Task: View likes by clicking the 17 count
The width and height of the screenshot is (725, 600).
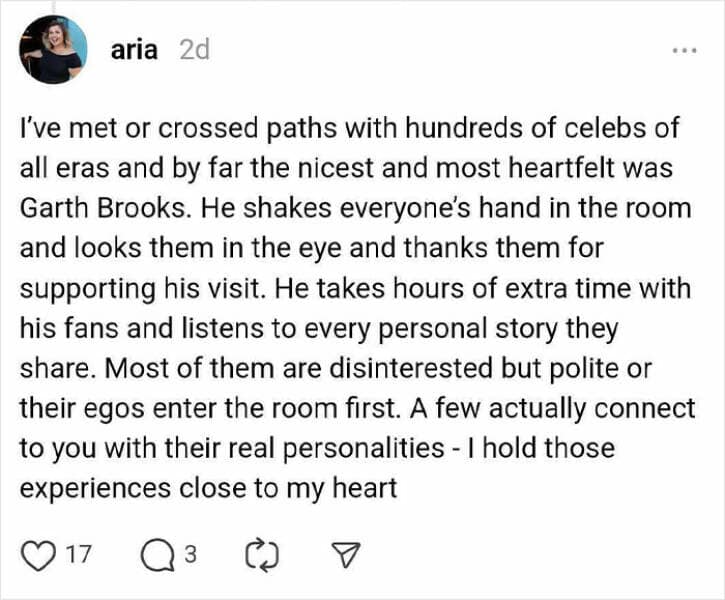Action: tap(77, 554)
